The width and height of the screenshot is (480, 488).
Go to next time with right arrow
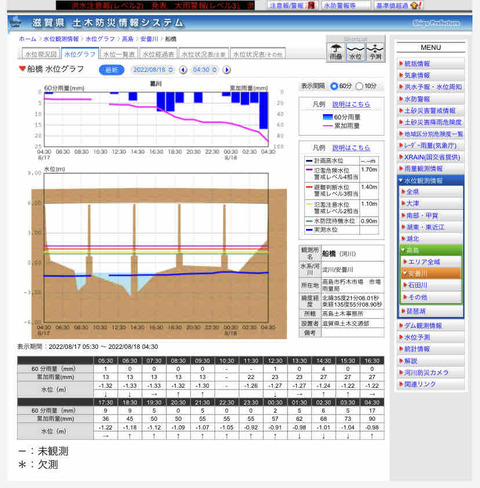pyautogui.click(x=227, y=70)
